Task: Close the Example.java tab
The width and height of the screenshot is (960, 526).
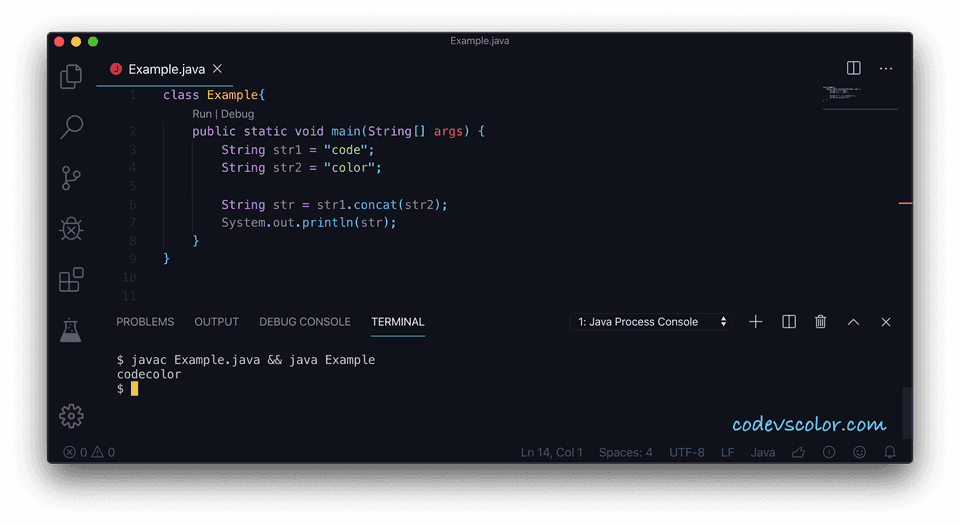Action: click(x=217, y=69)
